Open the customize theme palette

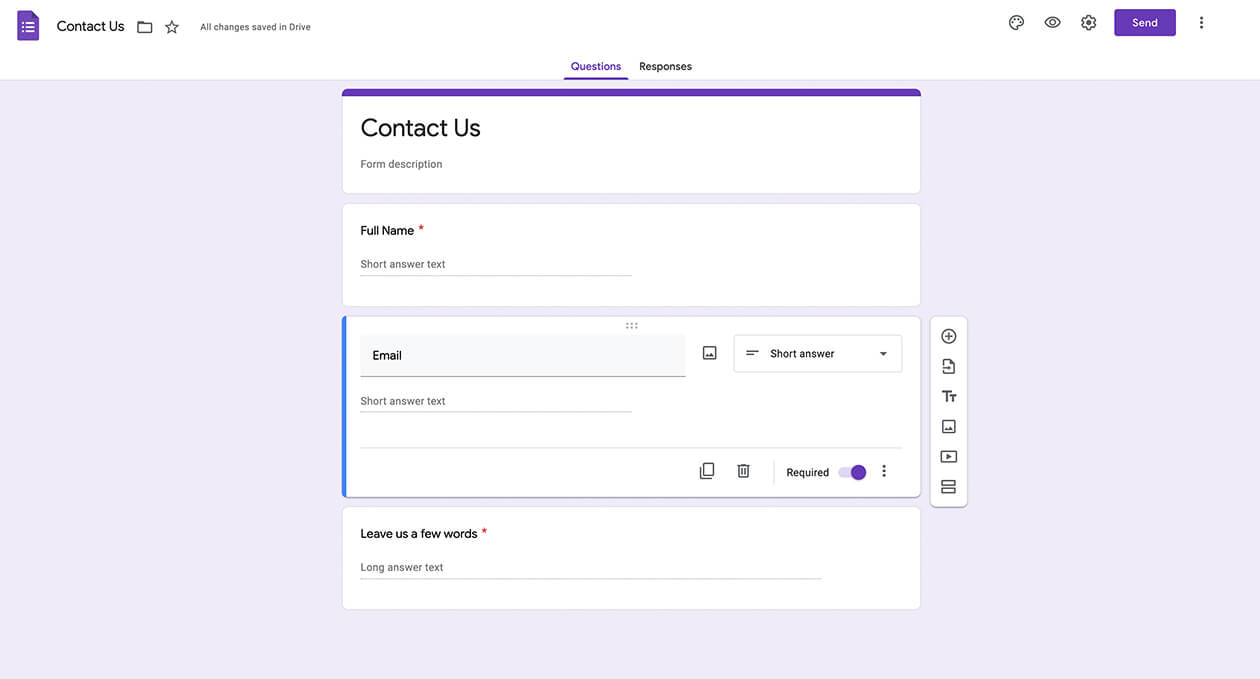[1016, 23]
